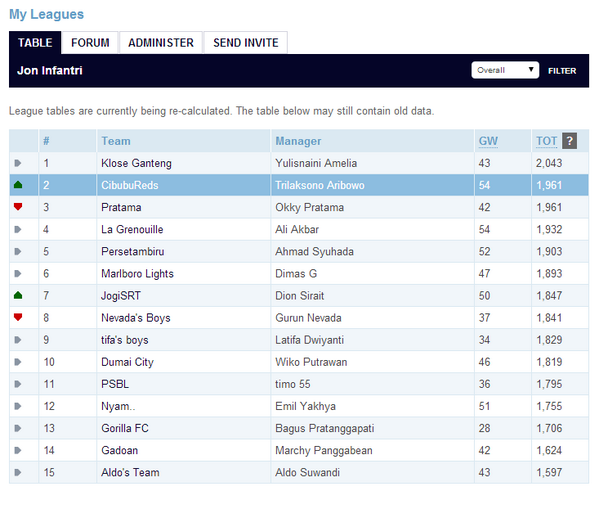Click the grey arrow icon in La Grenouille row
This screenshot has width=599, height=509.
[x=18, y=229]
